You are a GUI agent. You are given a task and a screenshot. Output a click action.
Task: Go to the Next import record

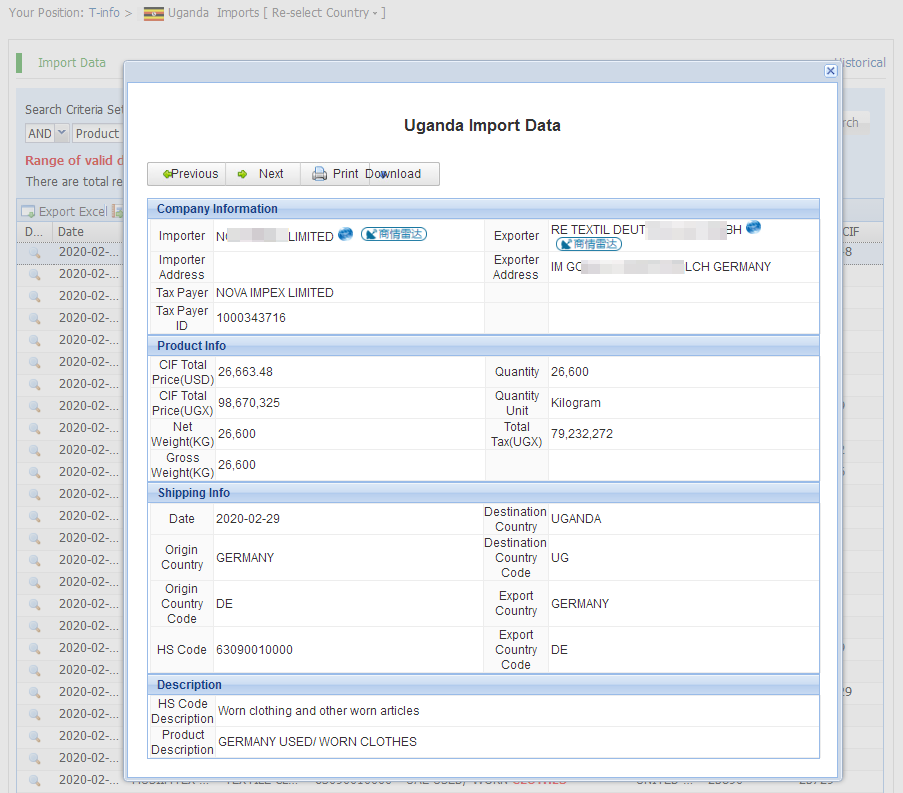262,174
